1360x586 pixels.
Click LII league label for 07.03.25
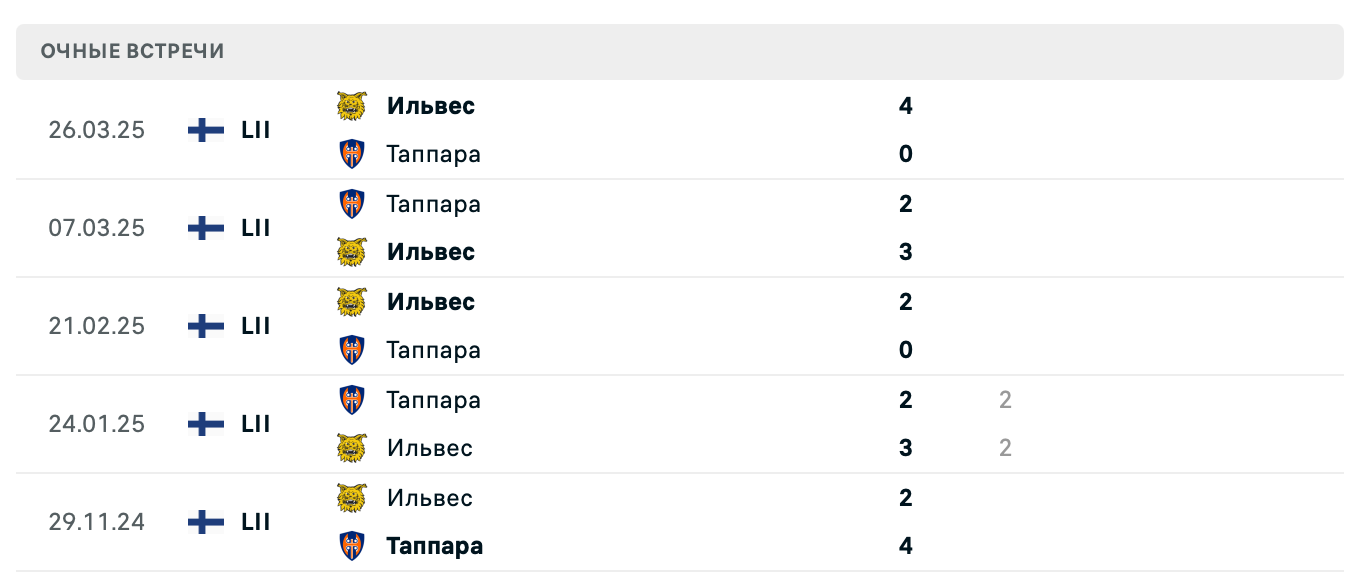coord(256,228)
